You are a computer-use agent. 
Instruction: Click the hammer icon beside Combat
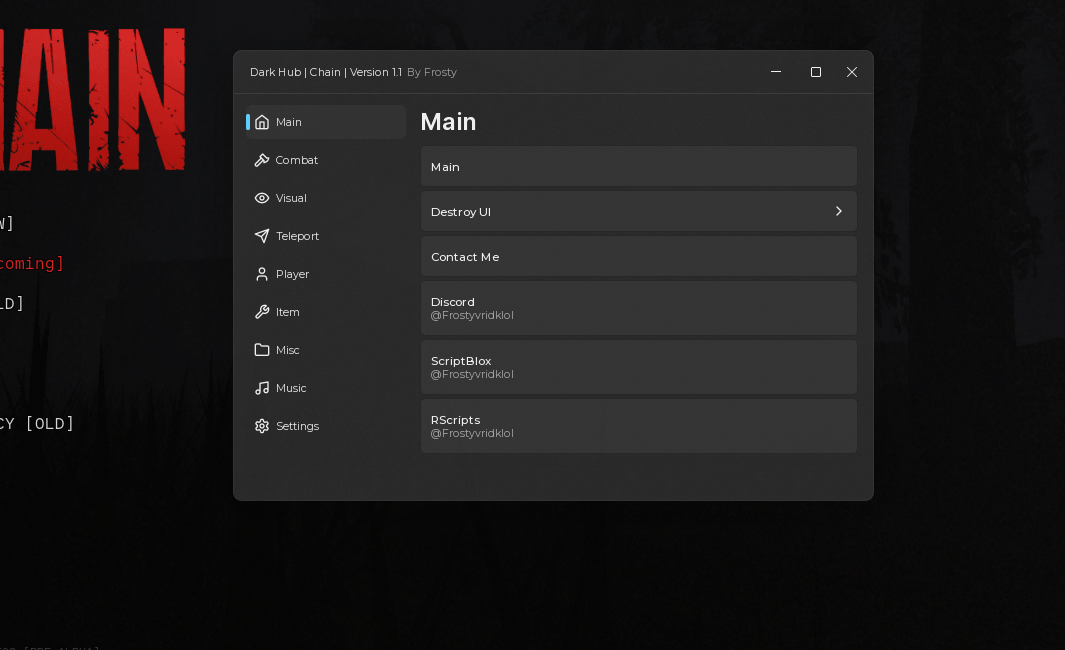click(261, 160)
